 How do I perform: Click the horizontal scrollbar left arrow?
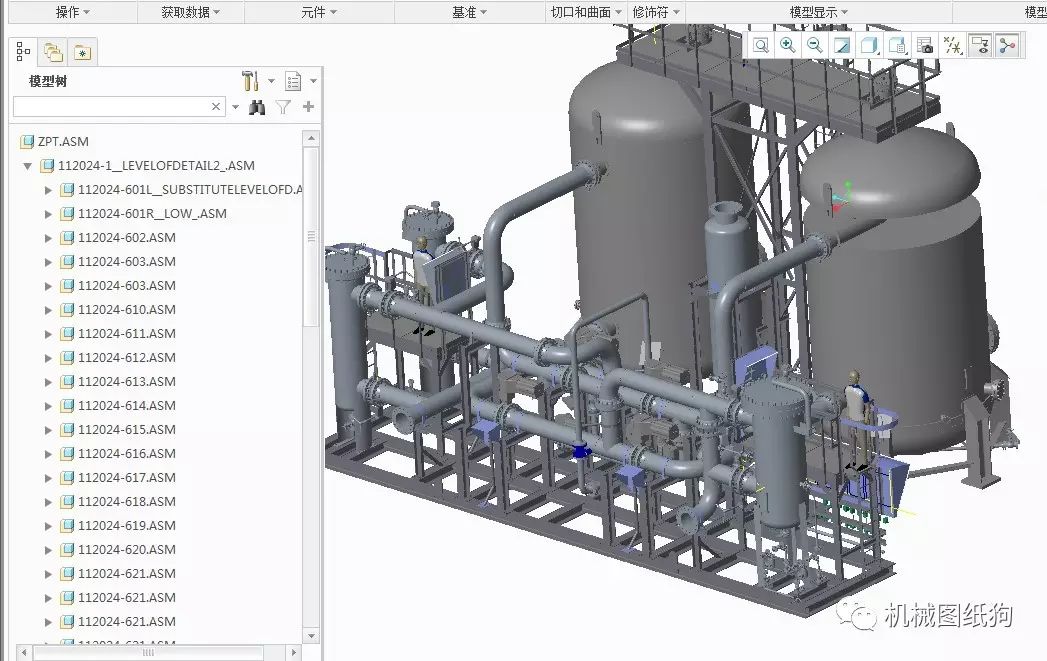point(24,652)
